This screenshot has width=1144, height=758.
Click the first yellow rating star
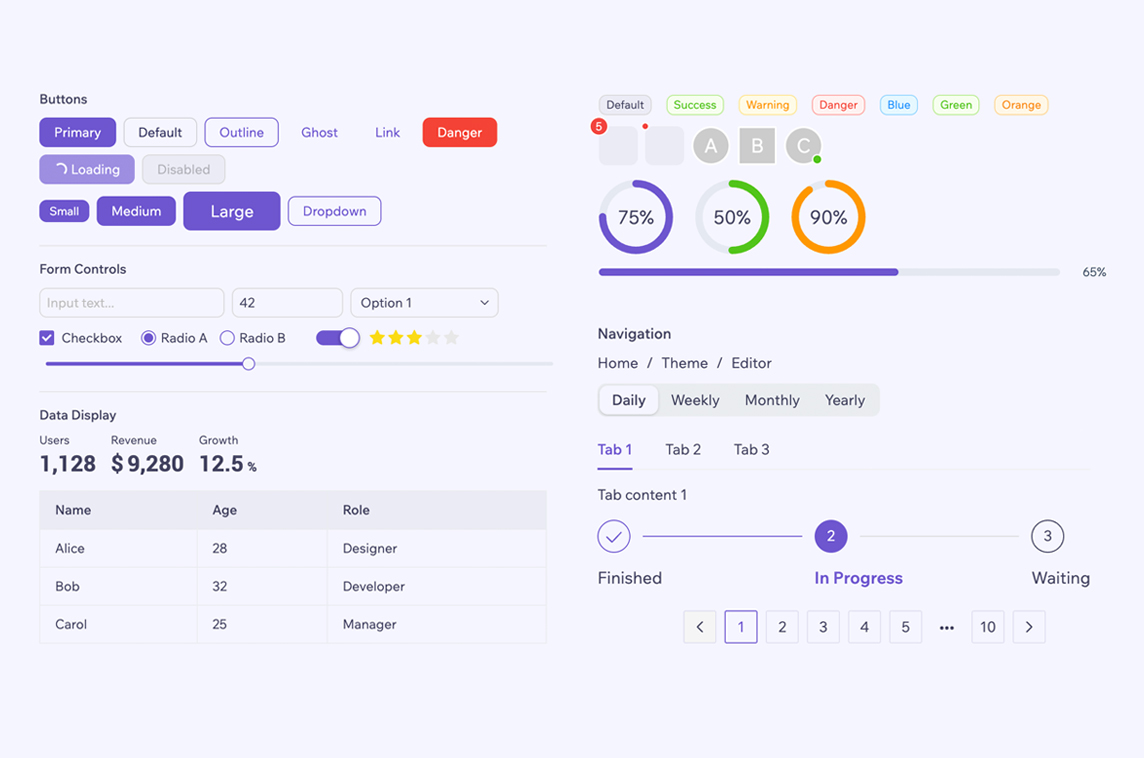377,338
